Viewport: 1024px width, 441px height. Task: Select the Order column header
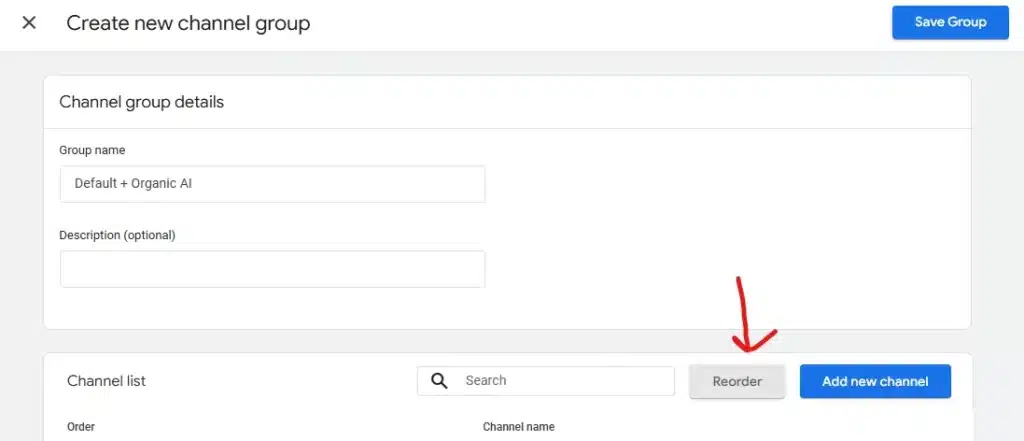pos(81,427)
